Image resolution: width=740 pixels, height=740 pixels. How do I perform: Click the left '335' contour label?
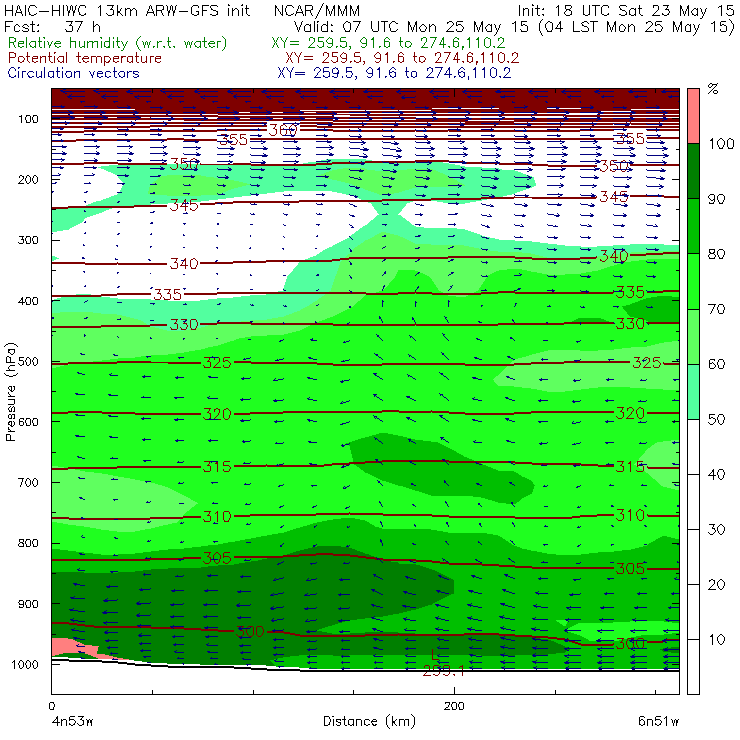[168, 294]
